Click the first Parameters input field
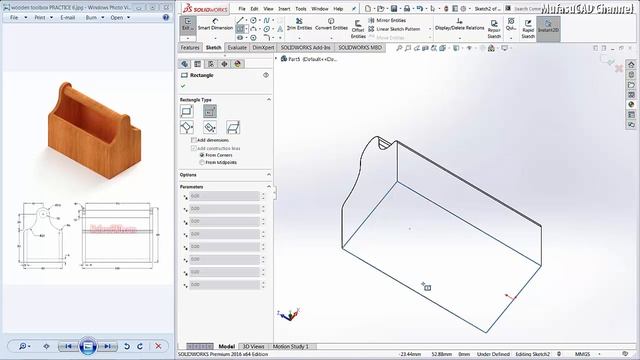The height and width of the screenshot is (360, 640). pyautogui.click(x=224, y=196)
